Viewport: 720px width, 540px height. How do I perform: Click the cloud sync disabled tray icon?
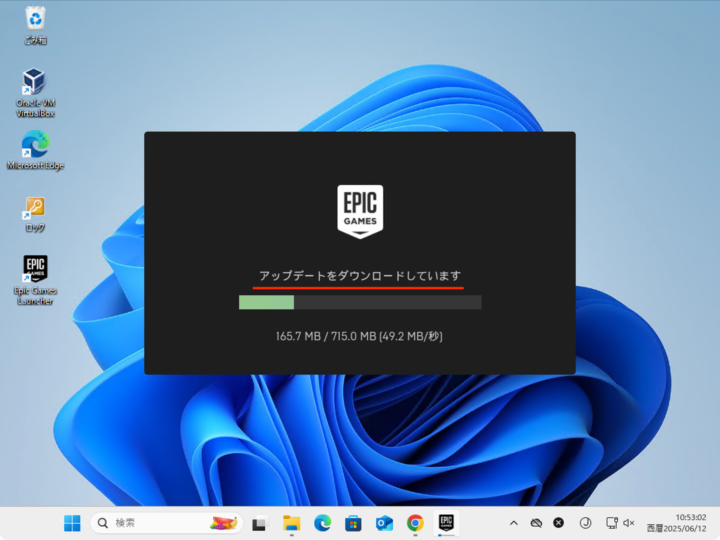click(x=536, y=523)
